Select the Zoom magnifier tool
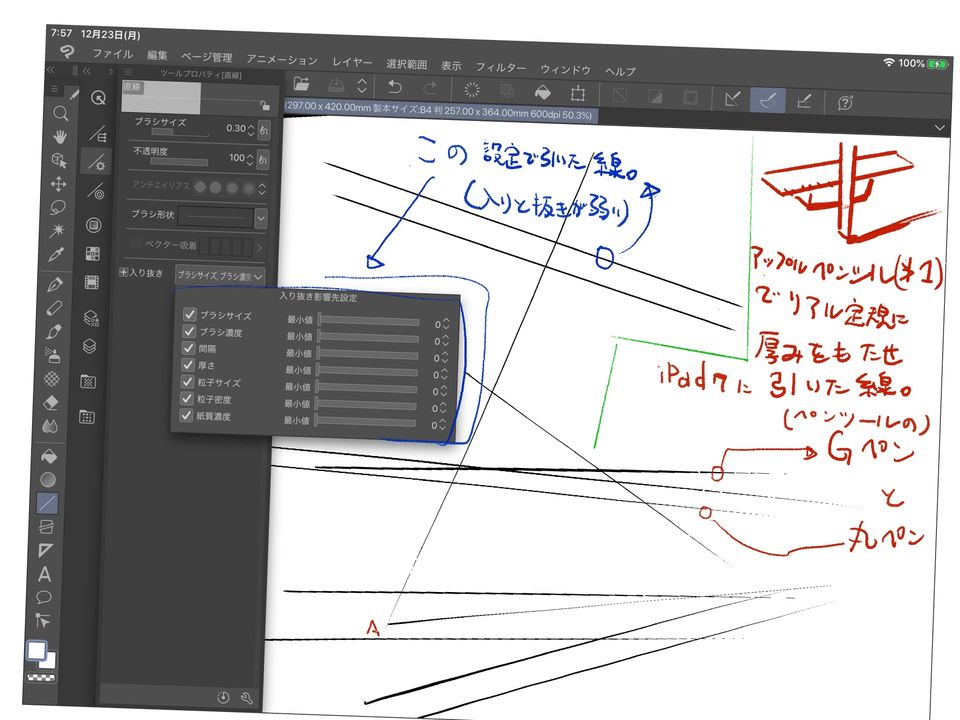Viewport: 960px width, 720px height. 60,113
